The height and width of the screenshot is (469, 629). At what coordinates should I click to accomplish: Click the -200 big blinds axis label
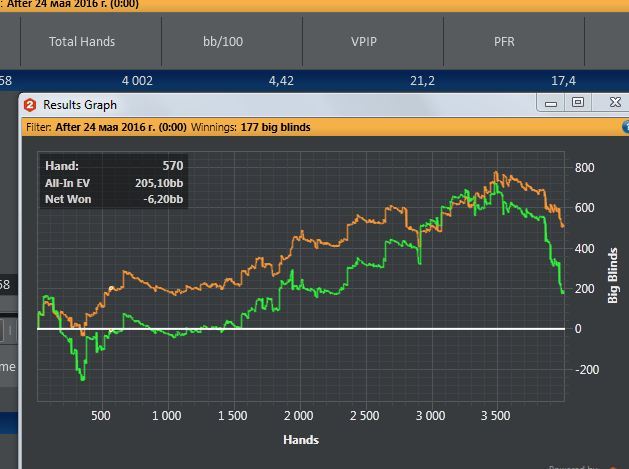click(586, 369)
